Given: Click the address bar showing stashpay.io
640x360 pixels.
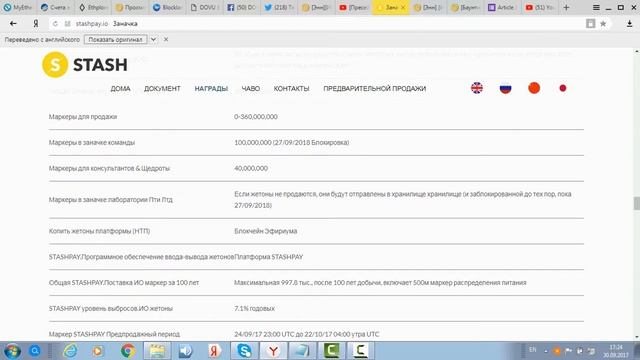Looking at the screenshot, I should pyautogui.click(x=318, y=24).
